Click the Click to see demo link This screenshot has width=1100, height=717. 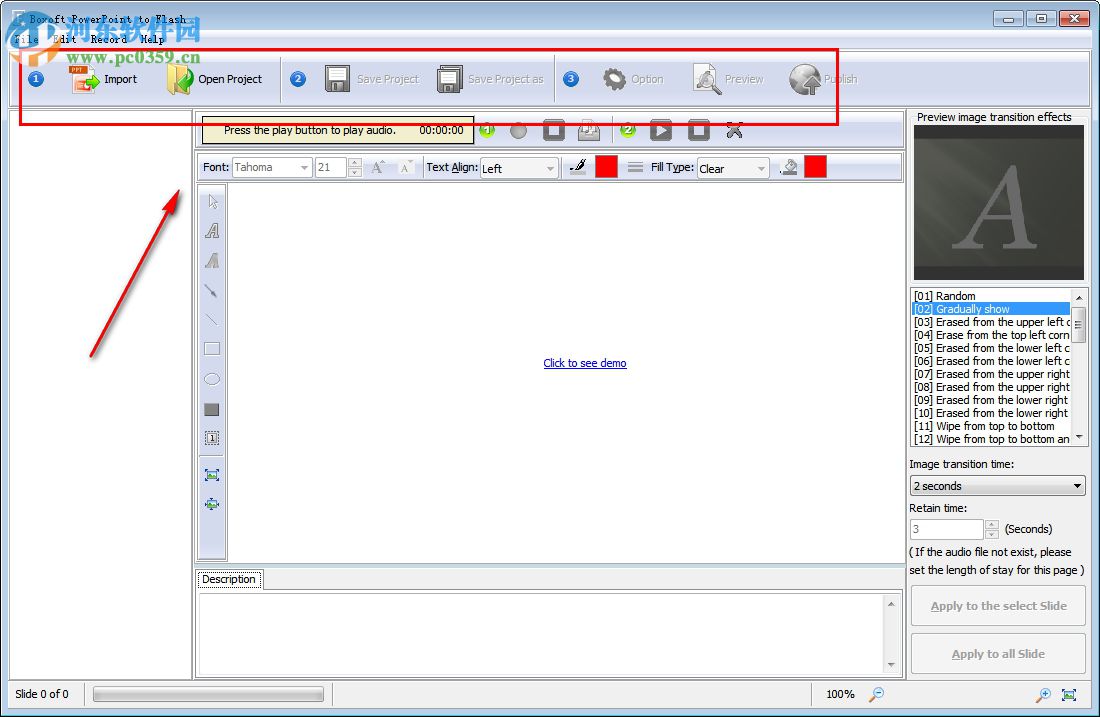(585, 363)
